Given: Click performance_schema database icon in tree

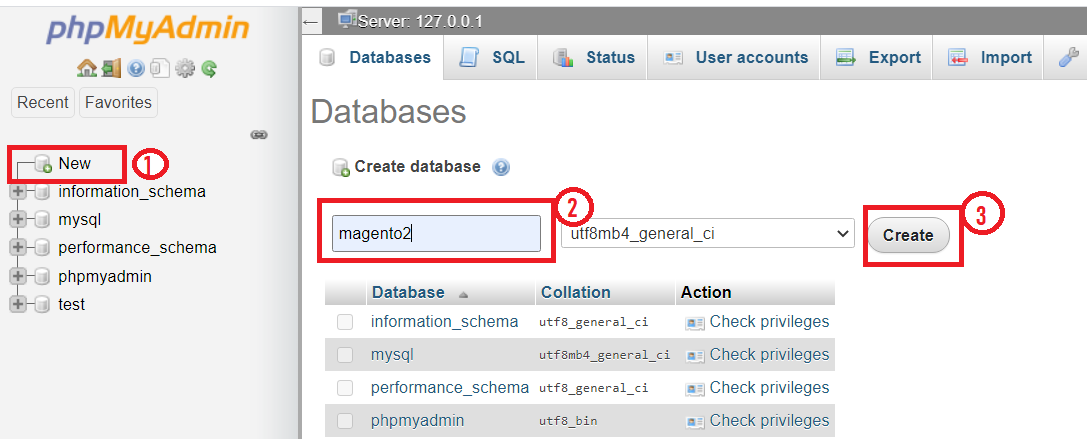Looking at the screenshot, I should [x=42, y=248].
